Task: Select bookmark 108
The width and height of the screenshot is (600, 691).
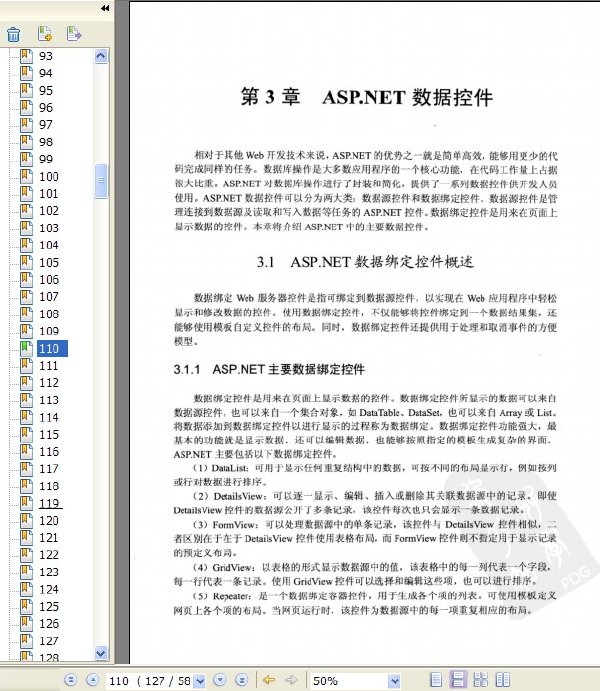Action: point(49,314)
